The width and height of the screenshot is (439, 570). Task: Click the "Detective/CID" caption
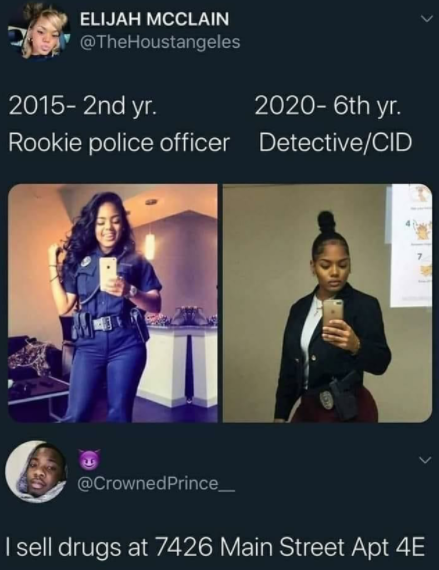click(335, 141)
